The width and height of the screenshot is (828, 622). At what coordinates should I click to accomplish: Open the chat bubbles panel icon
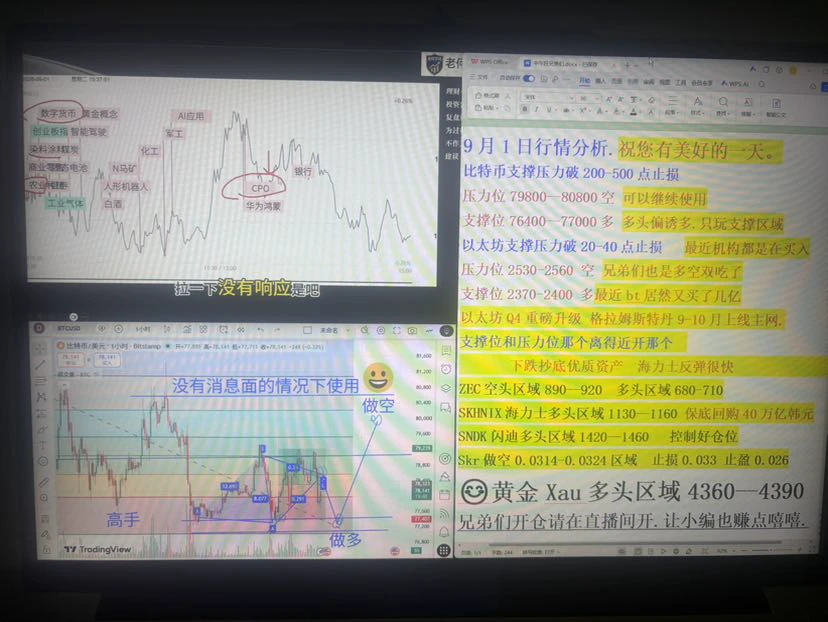[446, 408]
